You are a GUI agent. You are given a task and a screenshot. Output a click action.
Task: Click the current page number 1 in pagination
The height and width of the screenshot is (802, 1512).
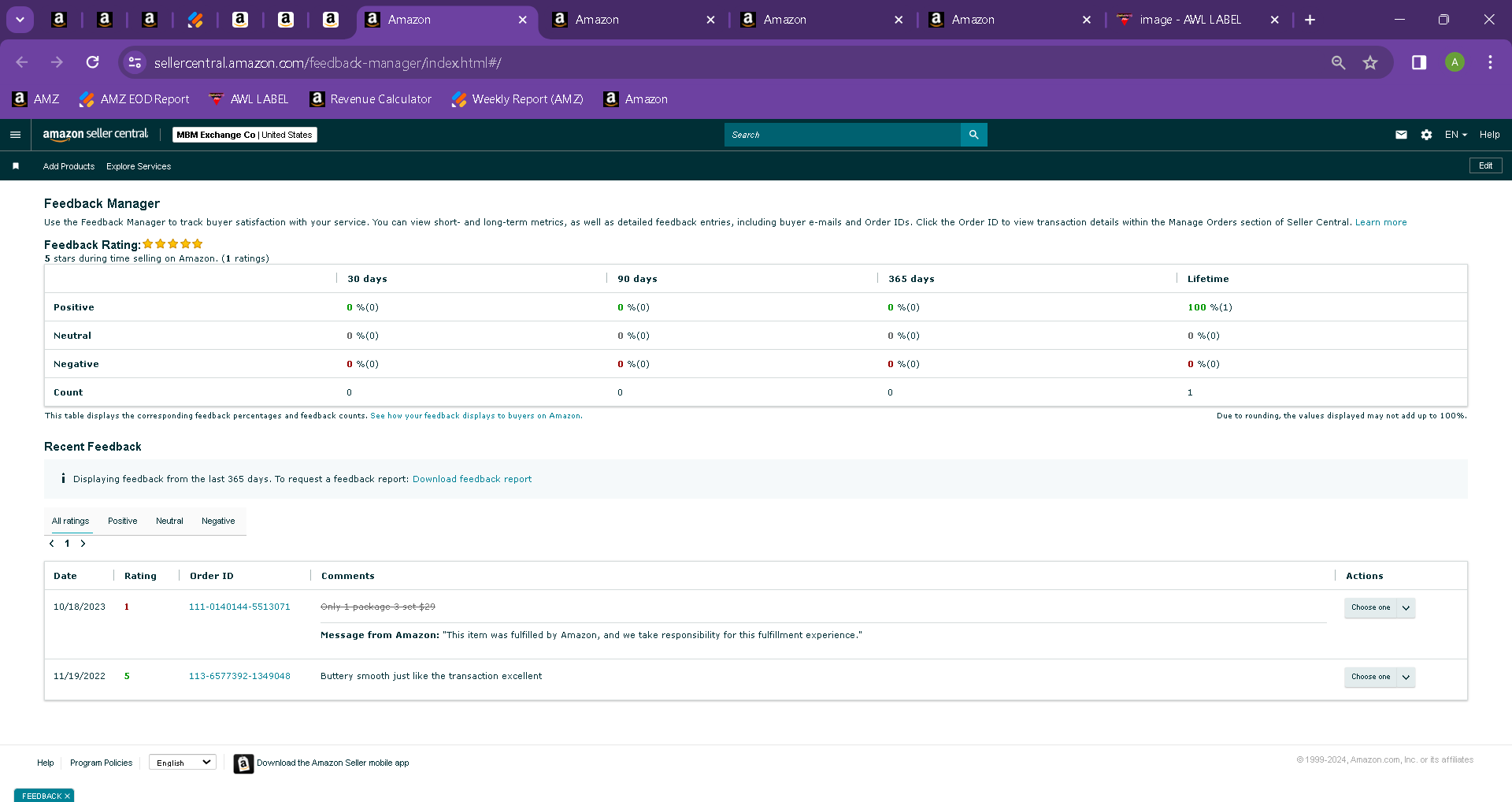coord(68,544)
